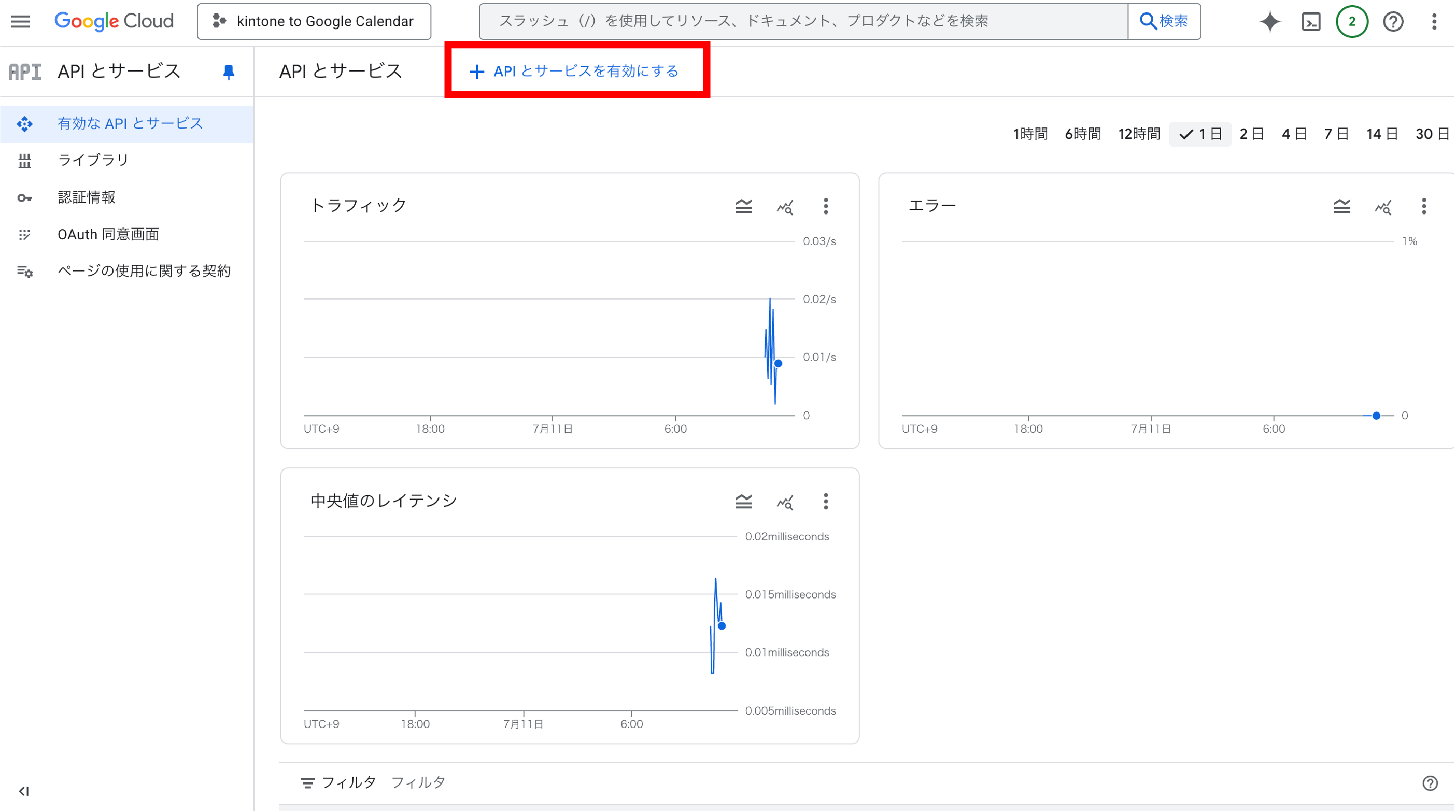Click the 0.03/s axis label
Viewport: 1456px width, 812px height.
(x=819, y=242)
